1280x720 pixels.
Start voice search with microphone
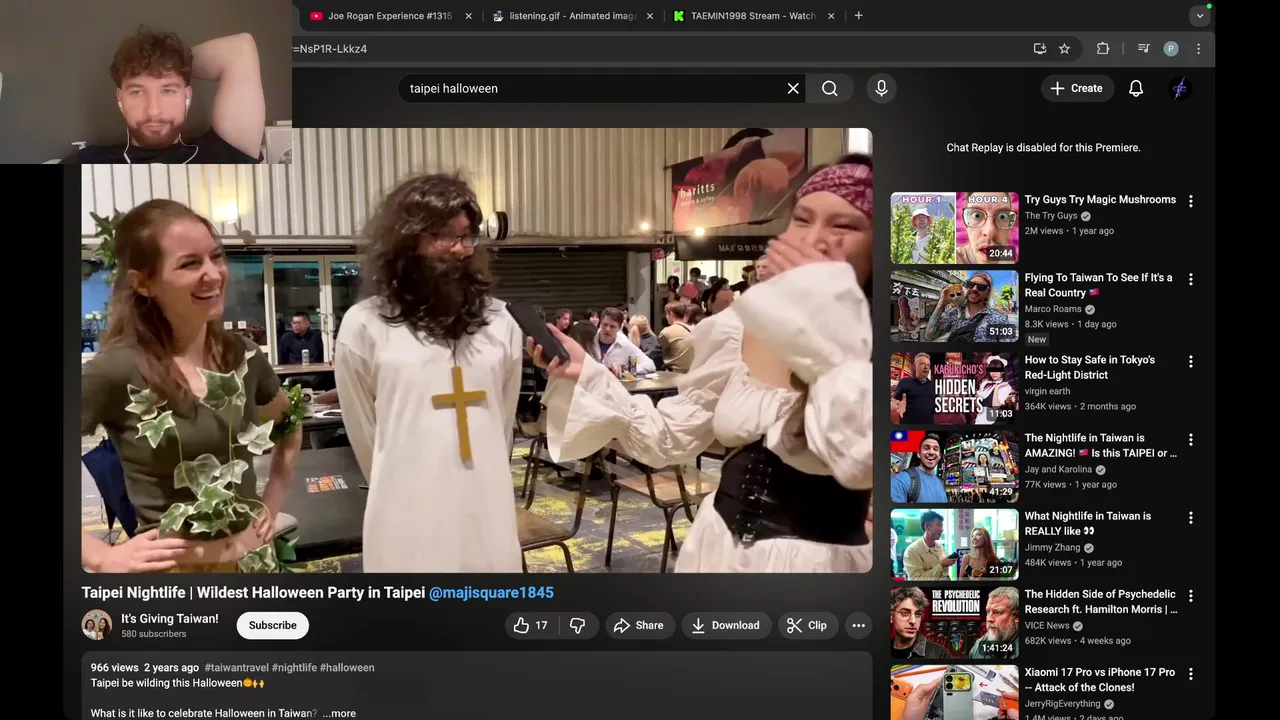[881, 88]
